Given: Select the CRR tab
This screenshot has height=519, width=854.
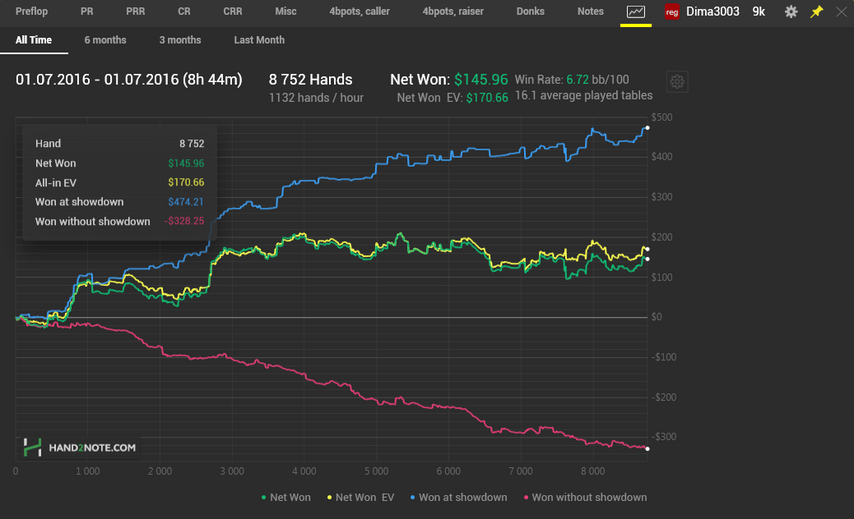Looking at the screenshot, I should pos(233,11).
